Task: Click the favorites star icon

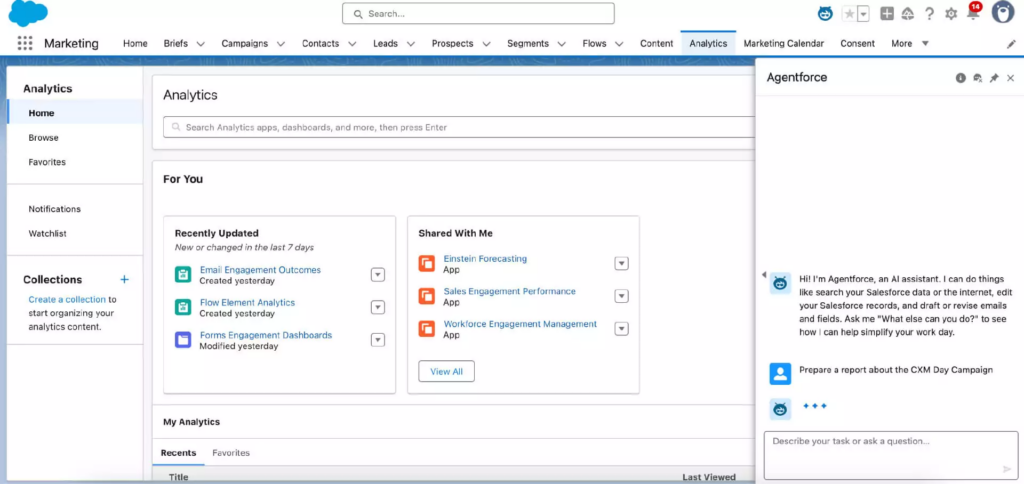Action: point(849,14)
